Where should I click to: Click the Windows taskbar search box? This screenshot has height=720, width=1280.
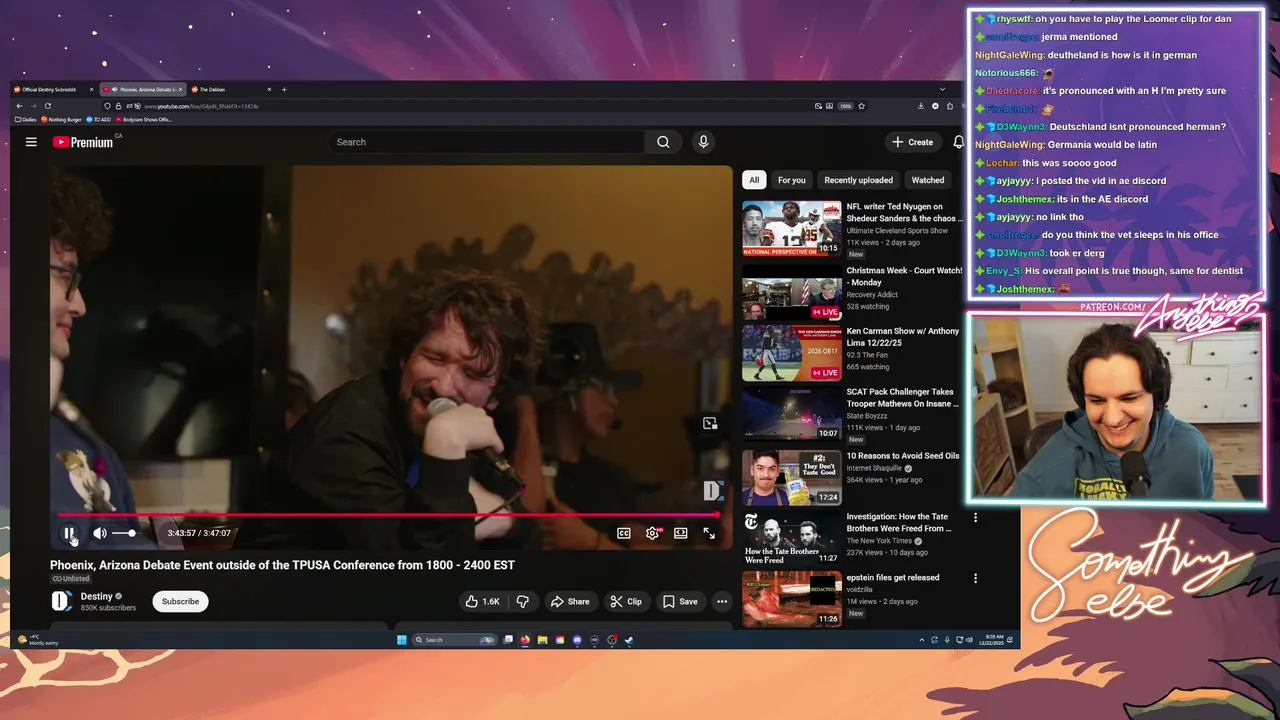454,640
